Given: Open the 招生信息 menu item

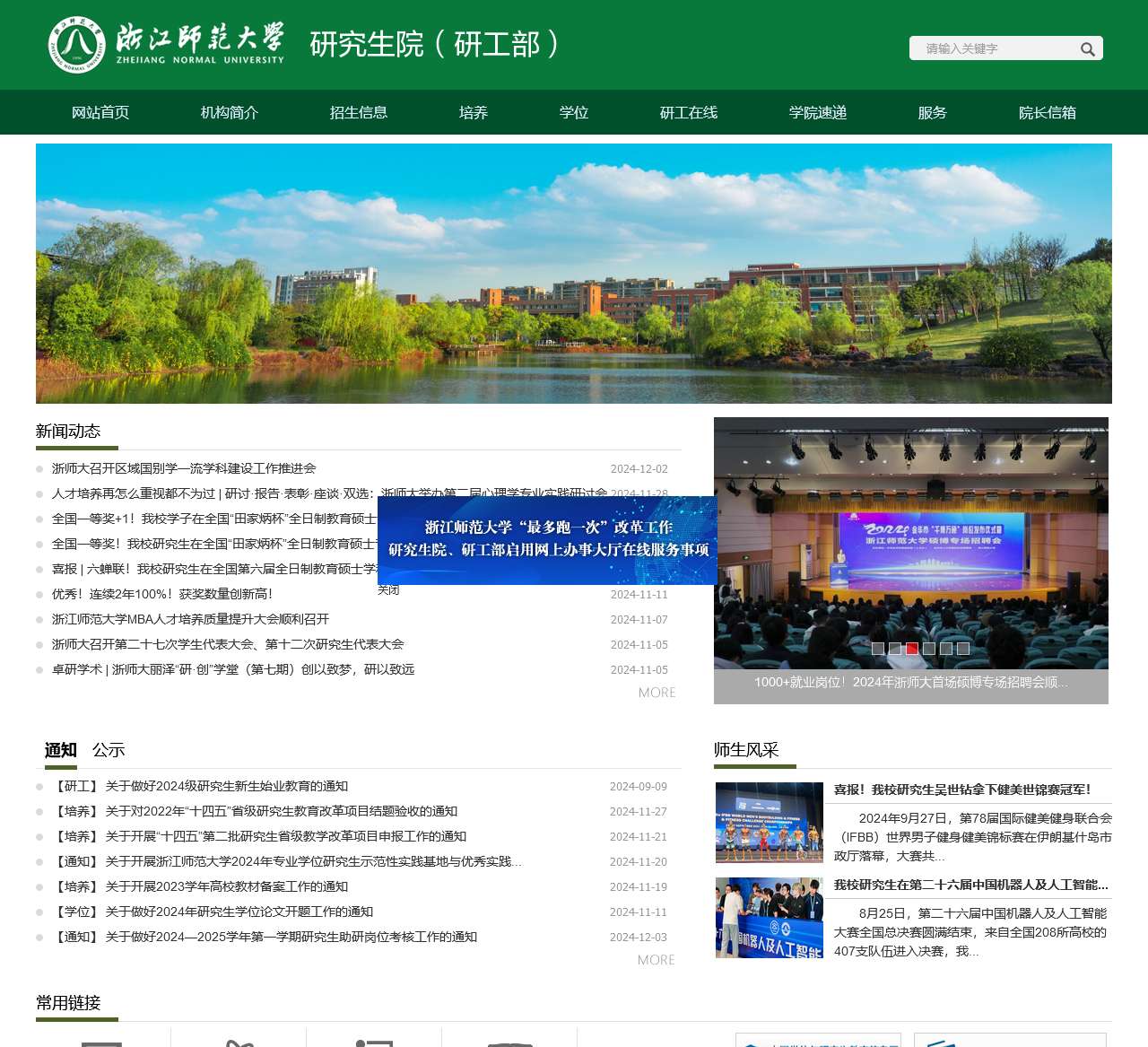Looking at the screenshot, I should (359, 112).
